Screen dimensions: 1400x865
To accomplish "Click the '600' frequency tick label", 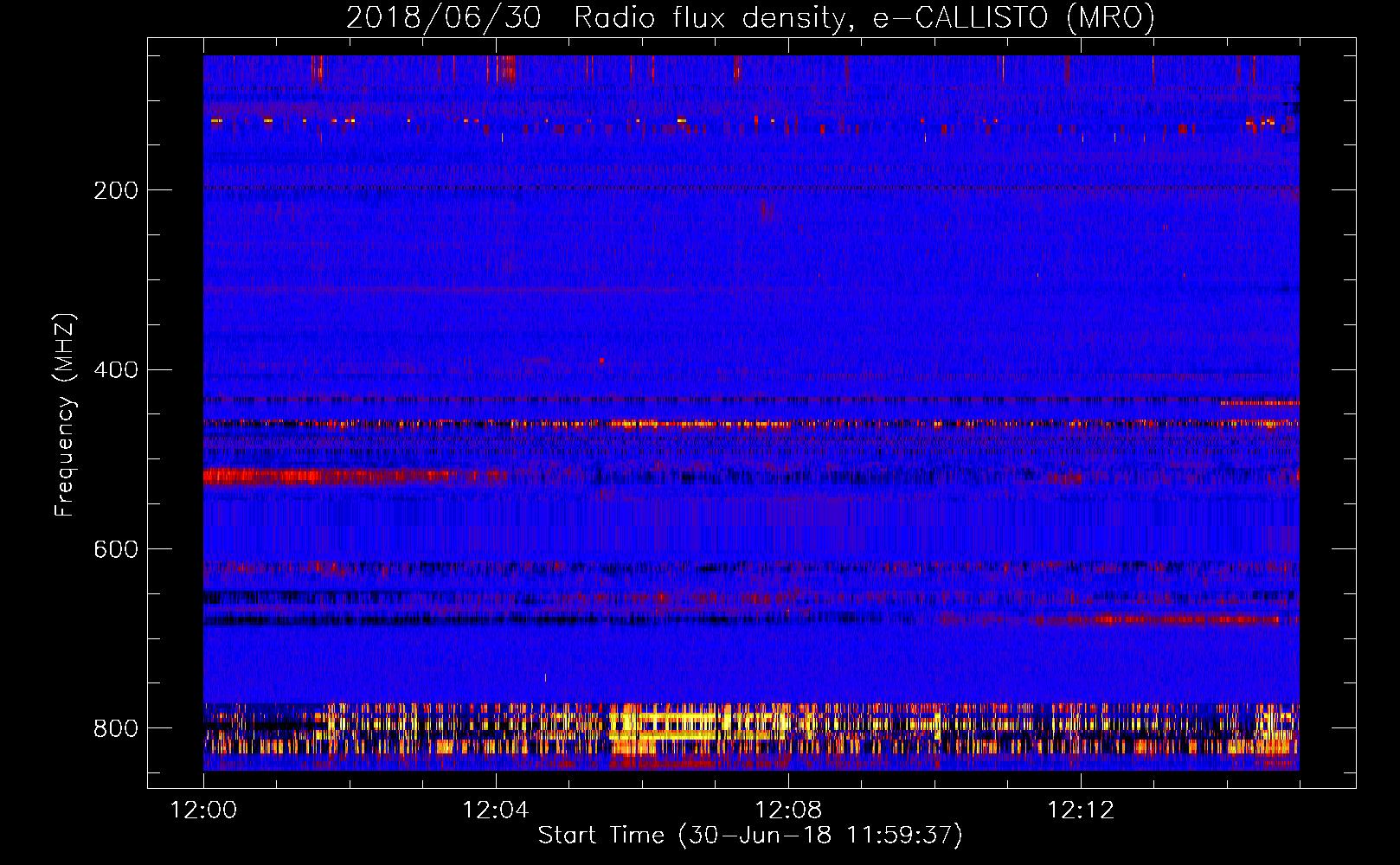I will click(116, 550).
